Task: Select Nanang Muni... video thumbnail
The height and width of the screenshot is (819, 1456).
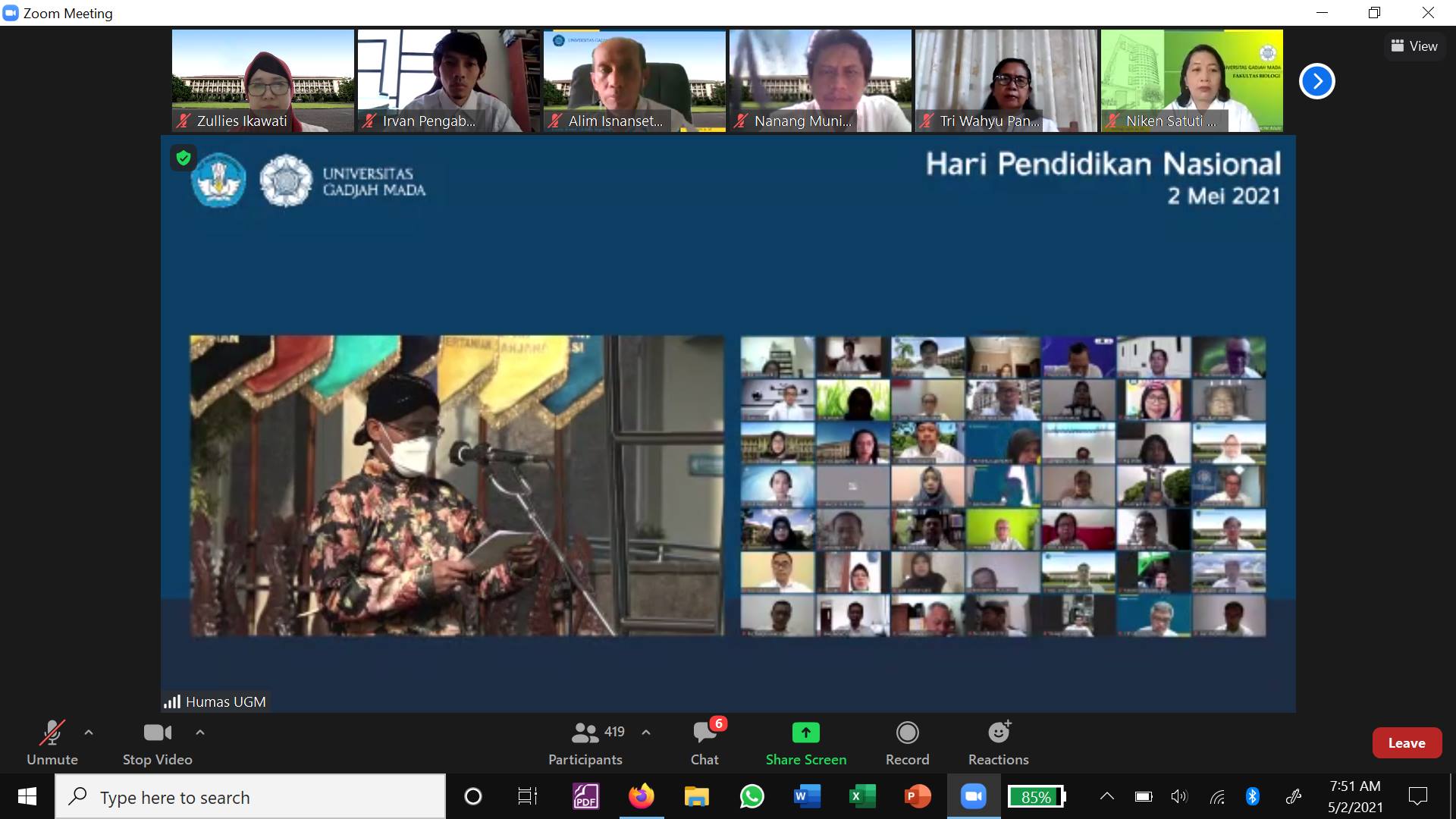Action: pyautogui.click(x=821, y=80)
